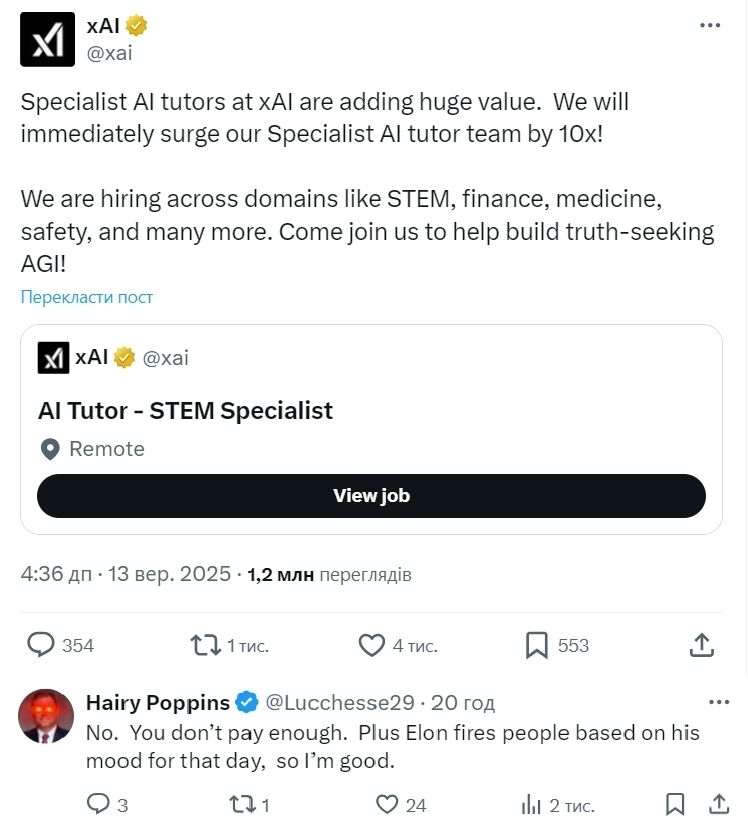This screenshot has width=748, height=826.
Task: Like the xAI post with heart icon
Action: 372,645
